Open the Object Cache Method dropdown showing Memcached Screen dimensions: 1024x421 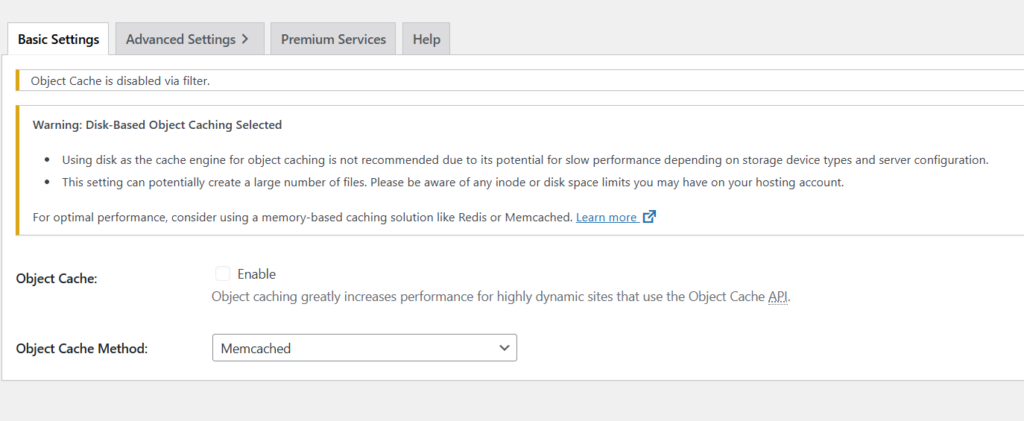click(364, 348)
